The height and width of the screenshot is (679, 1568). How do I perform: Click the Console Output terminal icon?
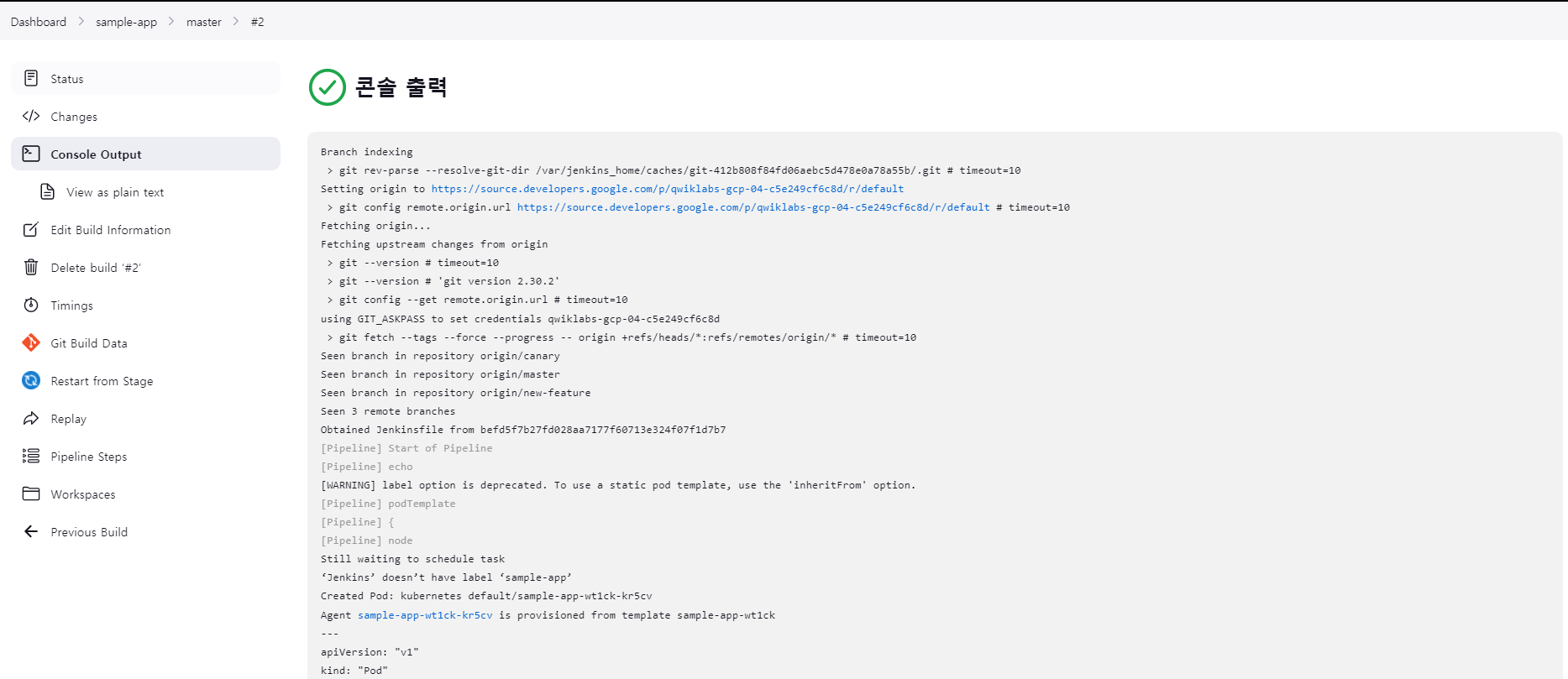tap(31, 154)
